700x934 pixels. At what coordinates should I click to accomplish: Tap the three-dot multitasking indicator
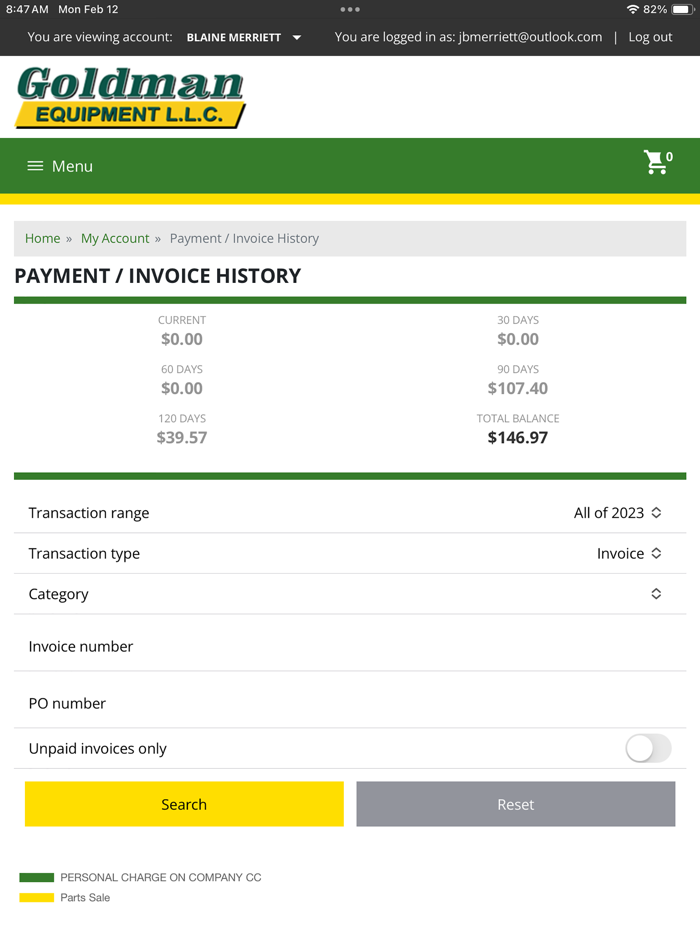click(x=350, y=10)
